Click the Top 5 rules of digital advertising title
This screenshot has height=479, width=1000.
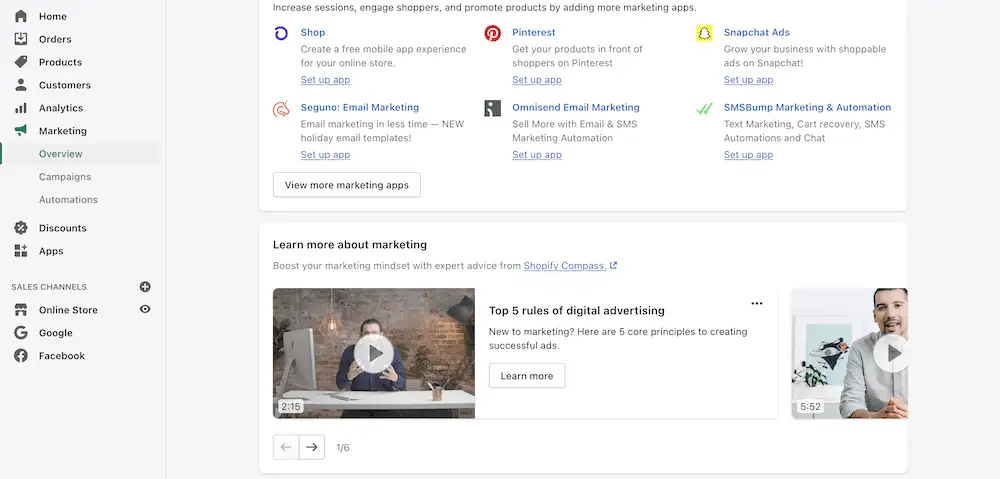click(x=577, y=311)
